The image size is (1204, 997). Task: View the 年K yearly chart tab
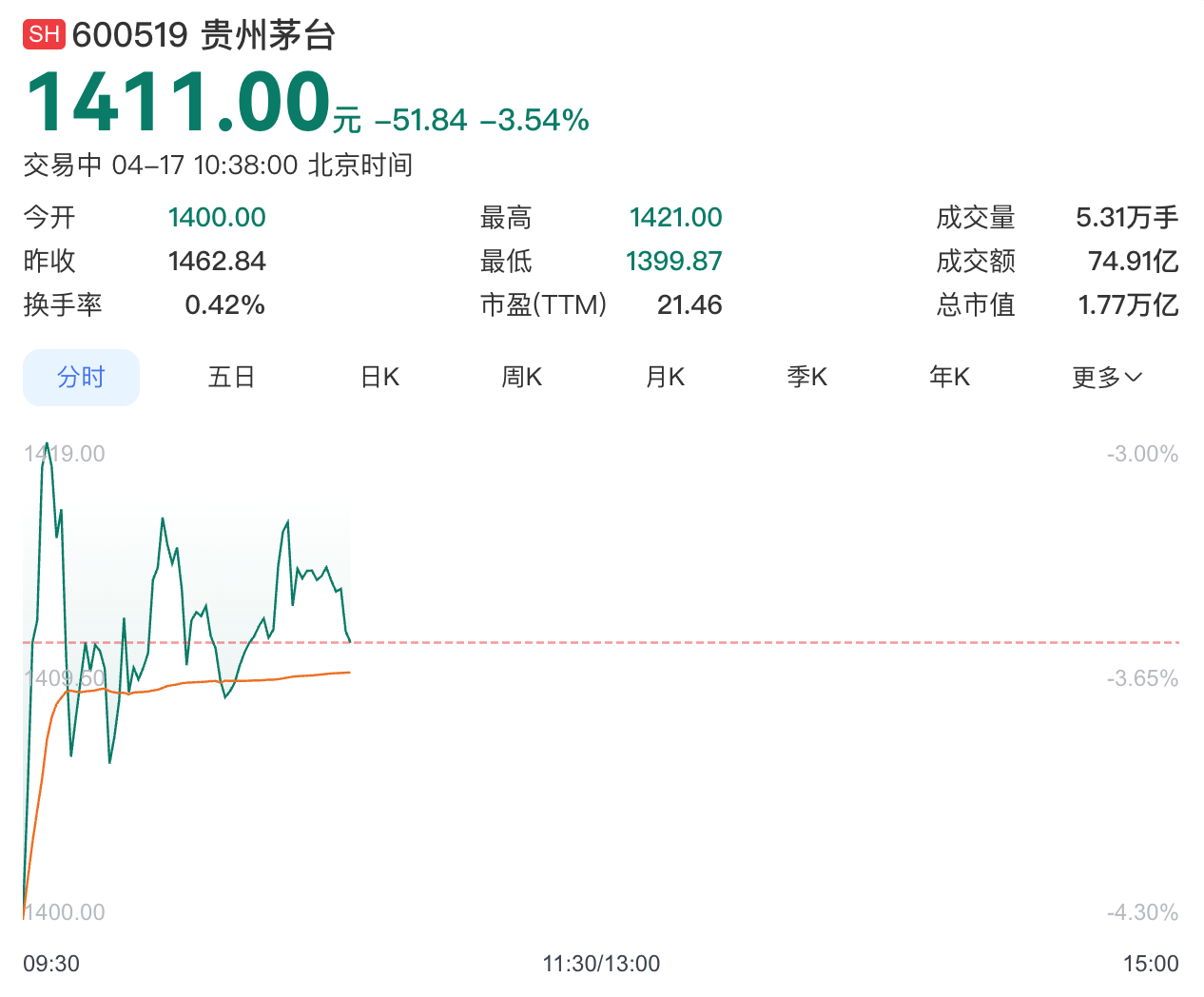pos(949,378)
